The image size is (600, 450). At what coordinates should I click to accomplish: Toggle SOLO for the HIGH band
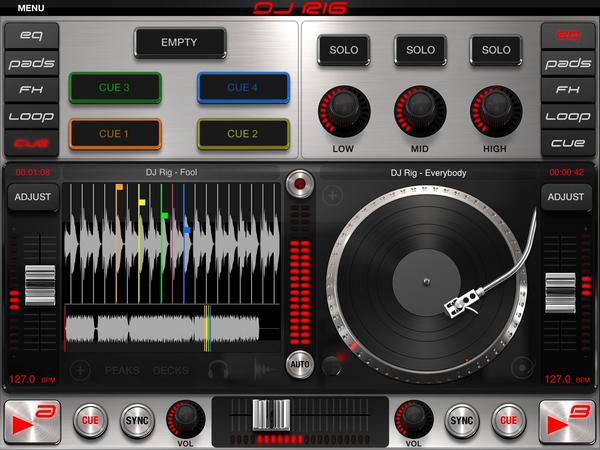(x=496, y=50)
